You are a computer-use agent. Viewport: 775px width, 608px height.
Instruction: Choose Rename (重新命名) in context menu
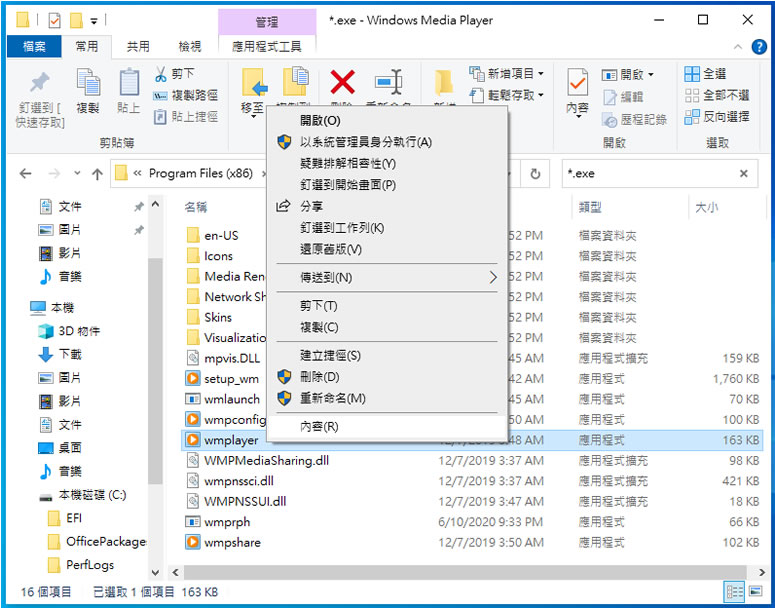point(386,398)
